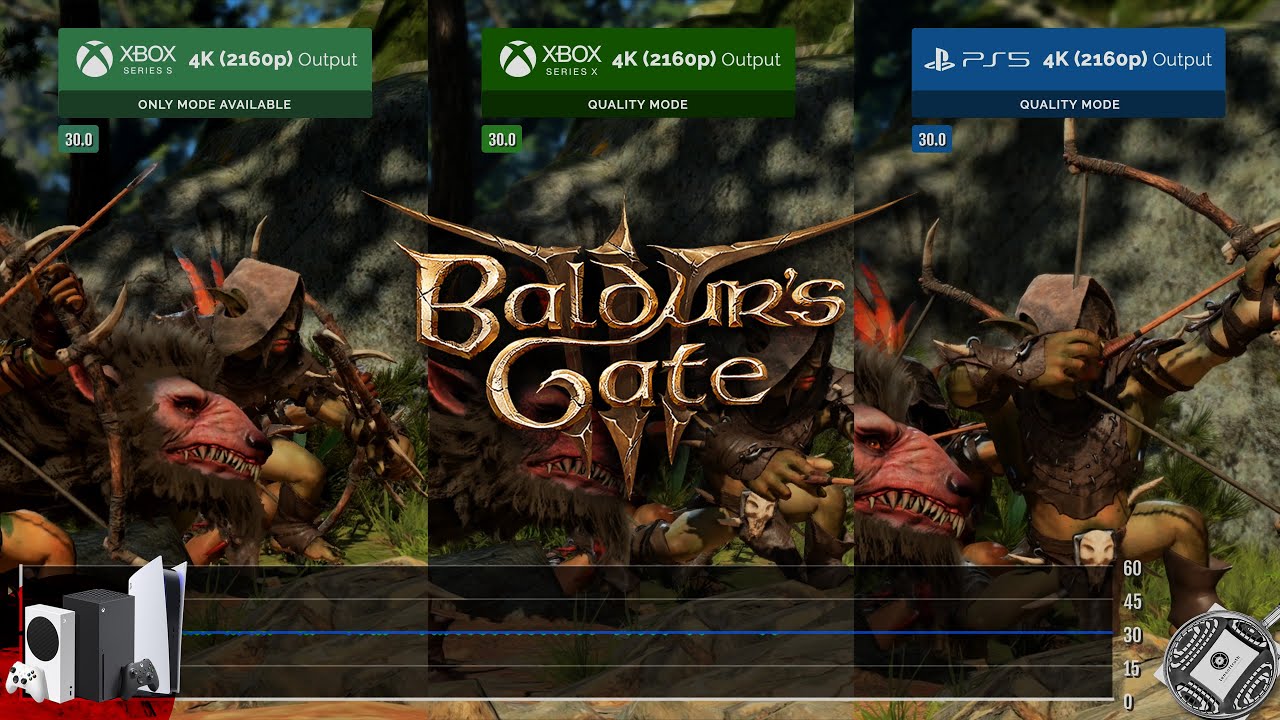Click the PS5 "4K (2160p) Output" text
The width and height of the screenshot is (1280, 720).
pos(1127,59)
